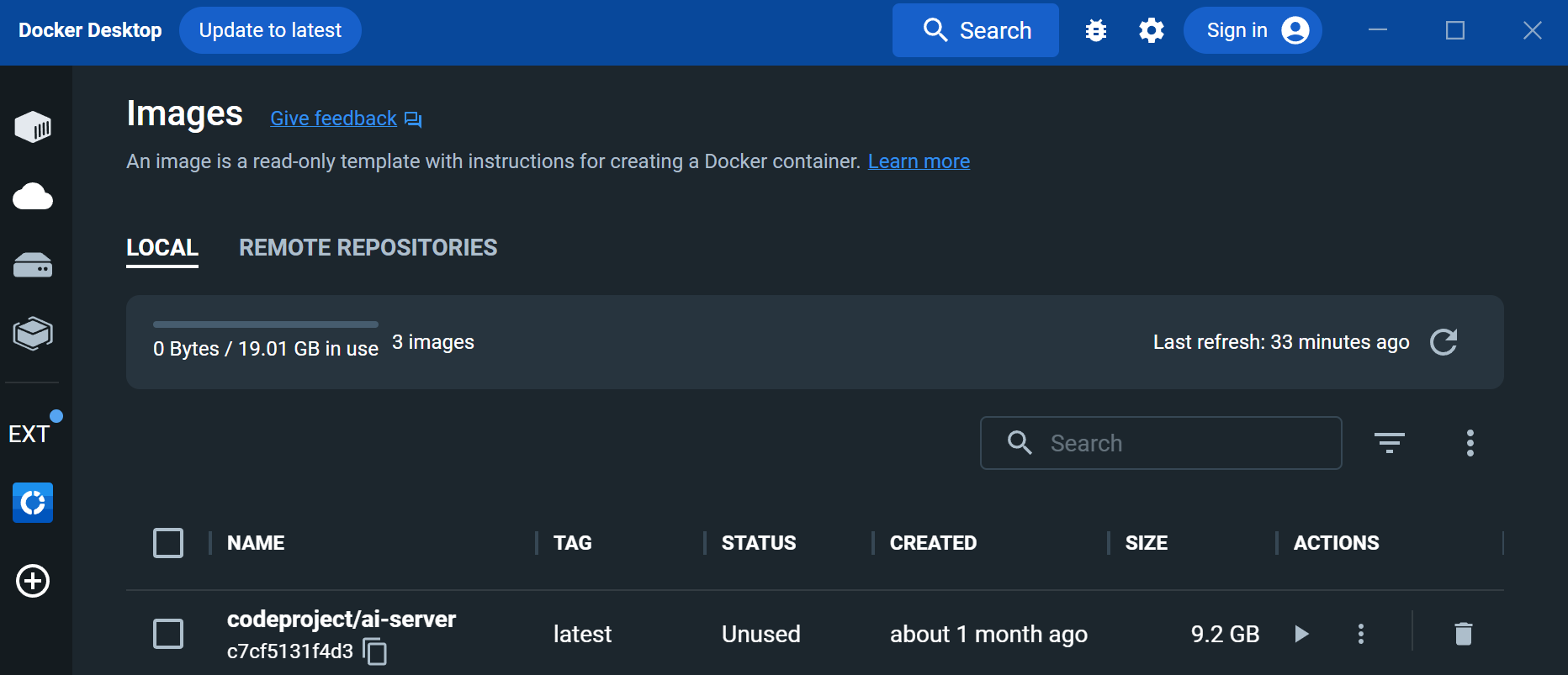
Task: Click the Docker Desktop title text
Action: 90,30
